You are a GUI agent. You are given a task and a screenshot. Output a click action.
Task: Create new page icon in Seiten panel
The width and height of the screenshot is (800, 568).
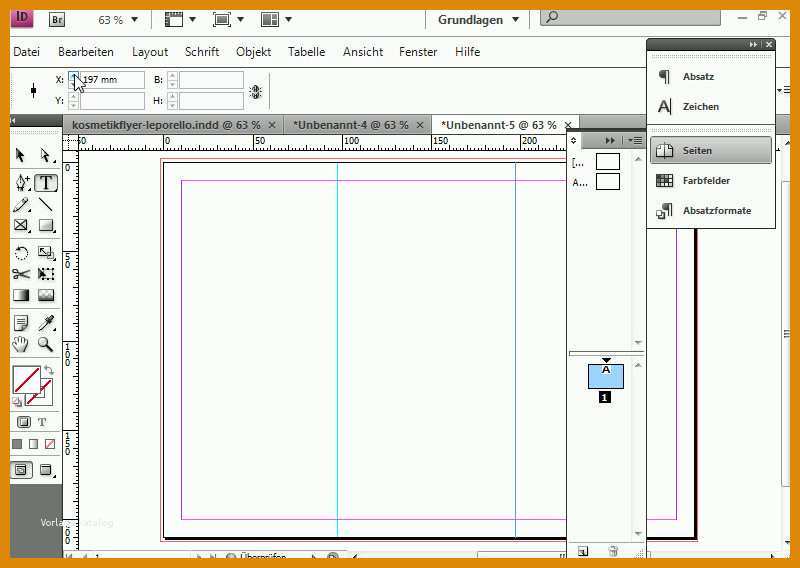(x=583, y=551)
